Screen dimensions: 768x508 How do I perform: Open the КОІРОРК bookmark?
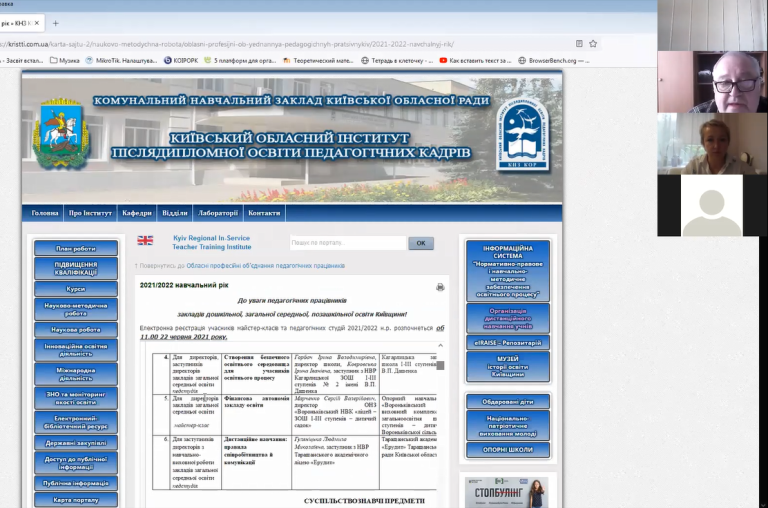click(181, 61)
